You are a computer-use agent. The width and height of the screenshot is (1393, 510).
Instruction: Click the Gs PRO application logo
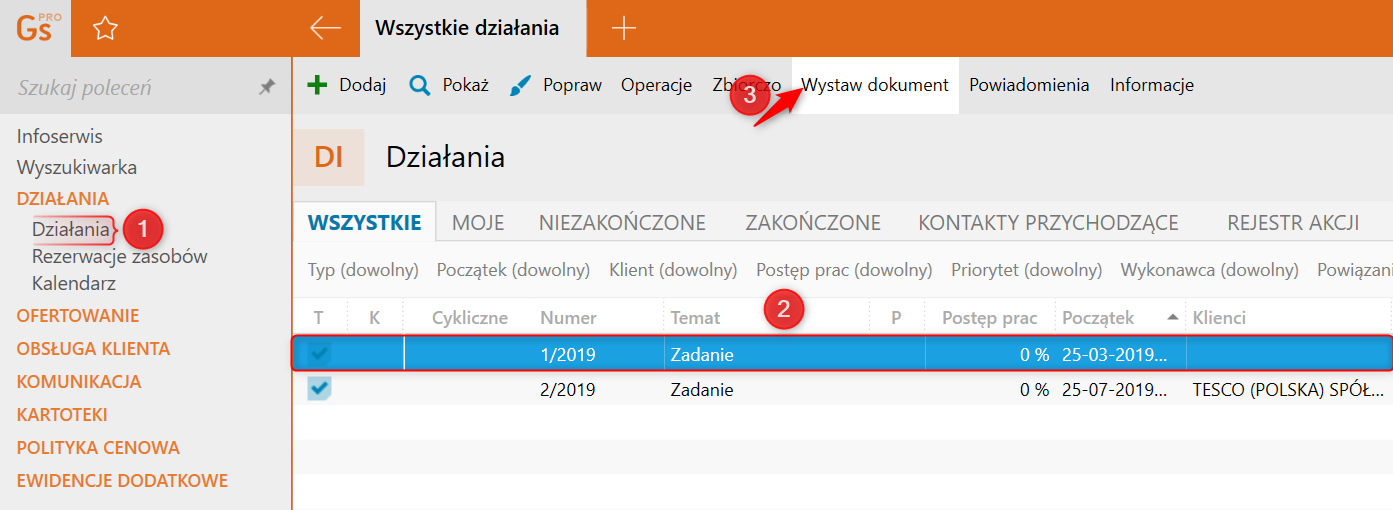coord(36,28)
